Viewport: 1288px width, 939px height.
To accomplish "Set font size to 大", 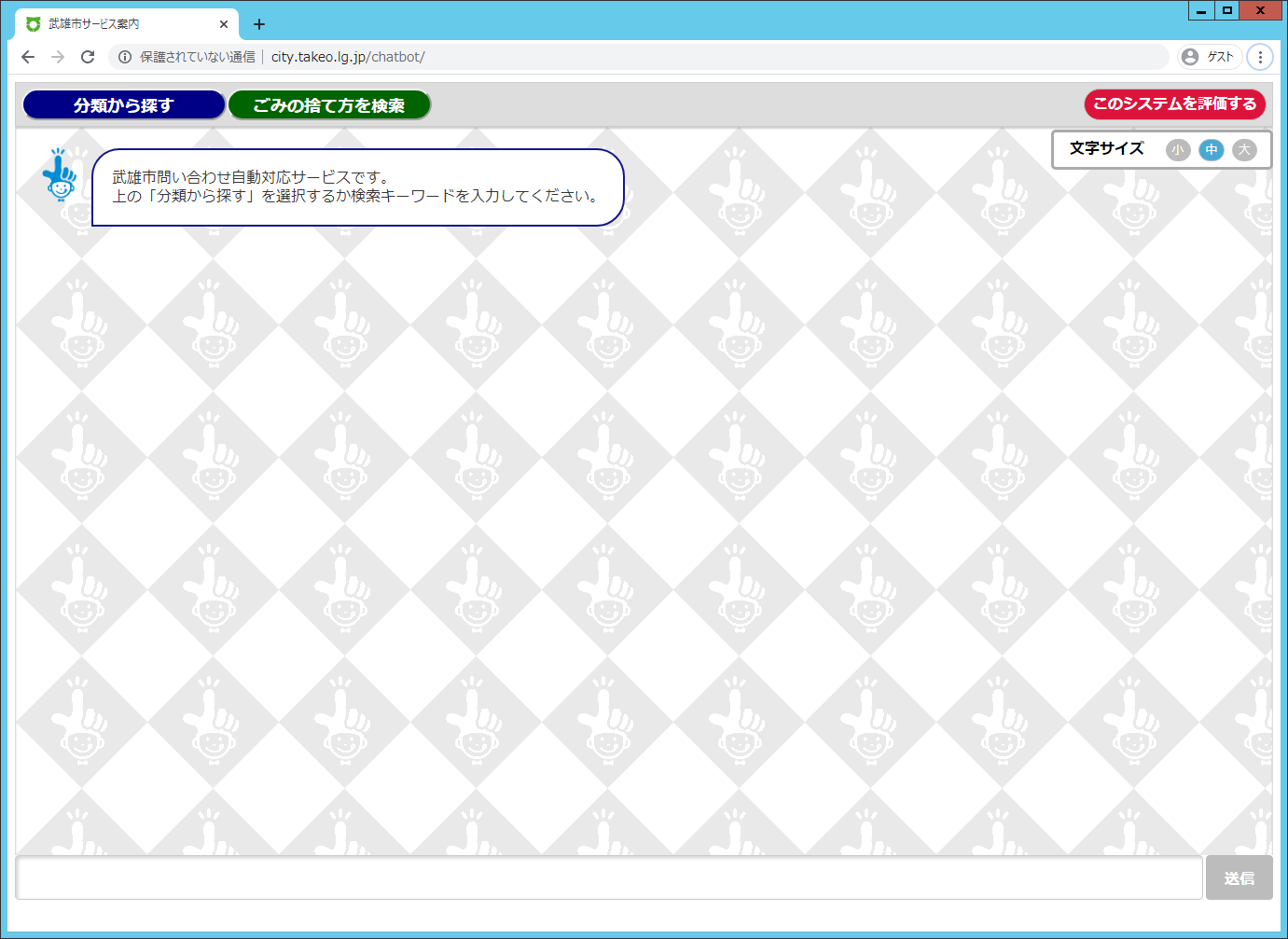I will point(1244,149).
